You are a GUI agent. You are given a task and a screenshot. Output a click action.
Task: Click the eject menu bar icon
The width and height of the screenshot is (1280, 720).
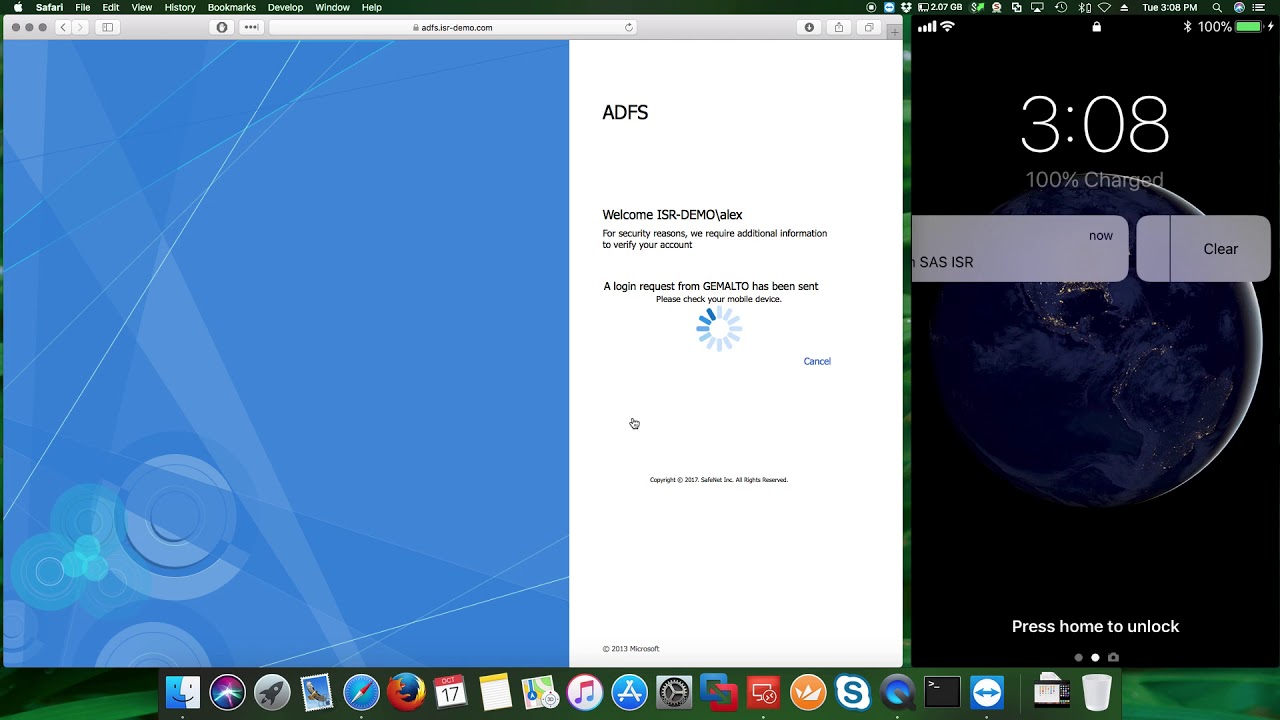point(1126,7)
